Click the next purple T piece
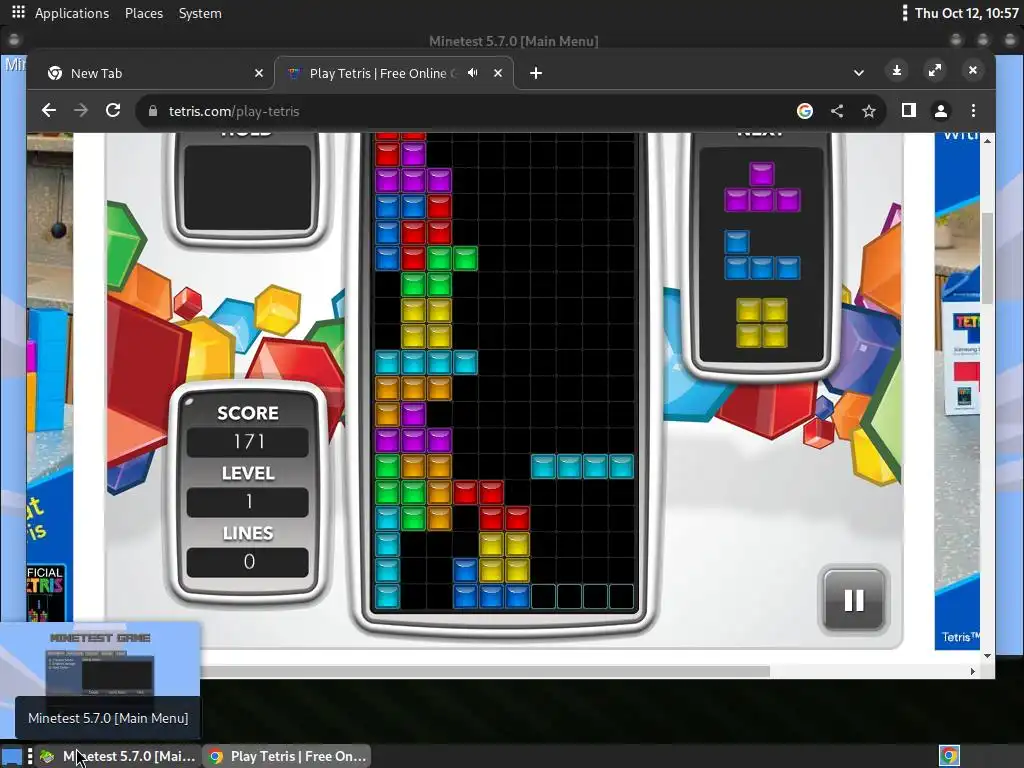 coord(762,187)
